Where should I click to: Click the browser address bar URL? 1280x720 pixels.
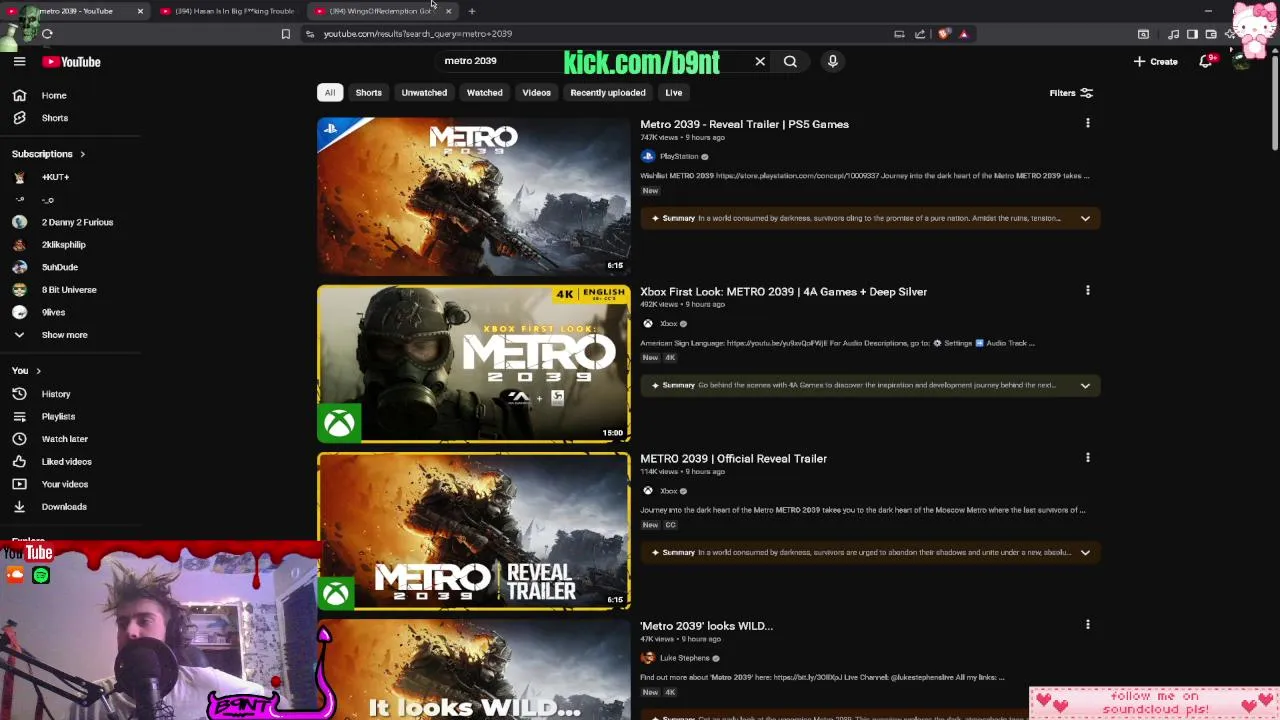coord(417,34)
